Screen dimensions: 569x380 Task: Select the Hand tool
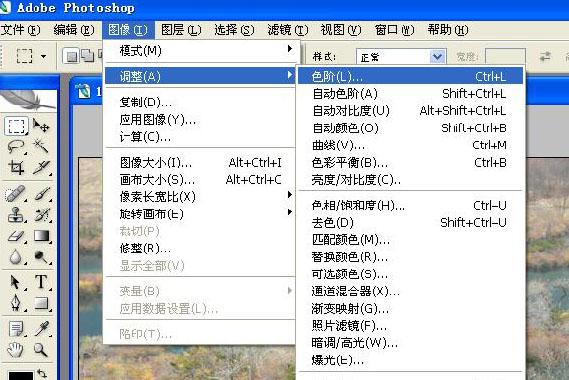16,350
